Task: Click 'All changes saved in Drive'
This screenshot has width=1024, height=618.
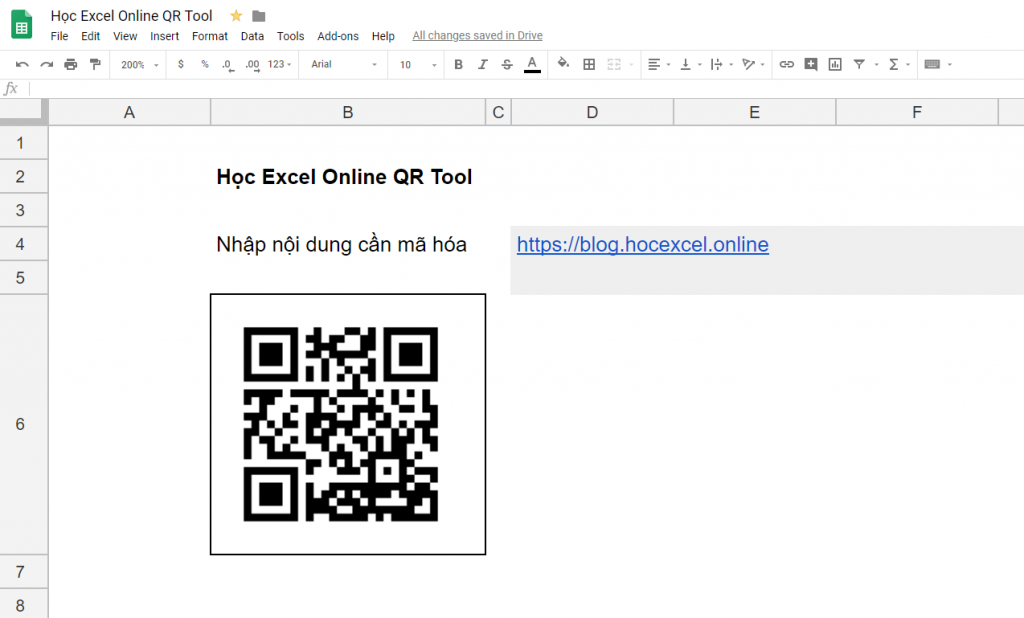Action: [x=477, y=36]
